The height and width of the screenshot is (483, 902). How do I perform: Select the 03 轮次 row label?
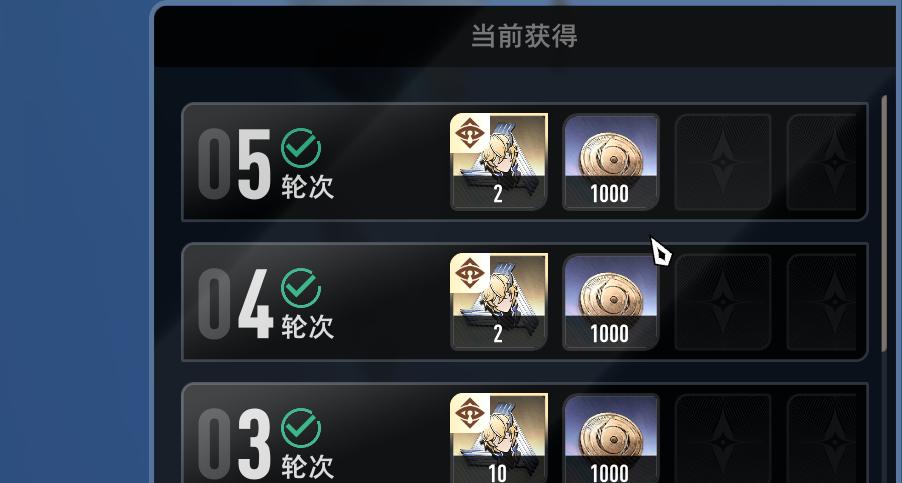coord(266,444)
